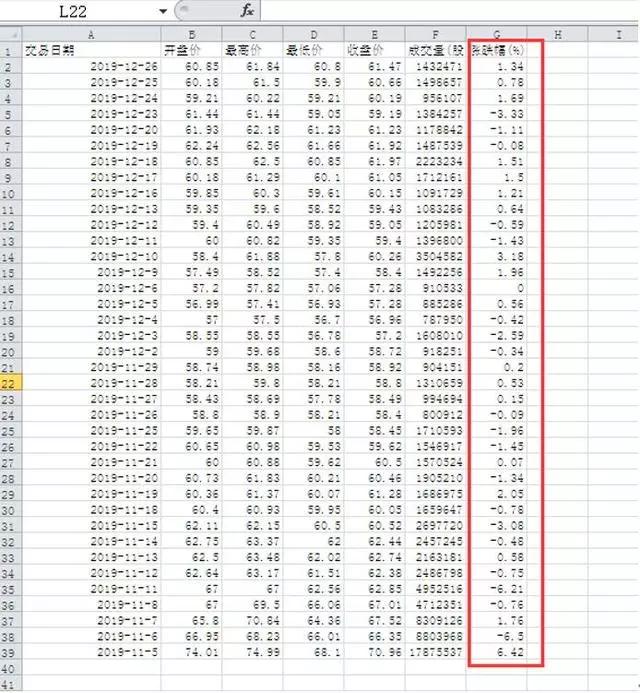Select change cell 0 in row 16

coord(496,288)
